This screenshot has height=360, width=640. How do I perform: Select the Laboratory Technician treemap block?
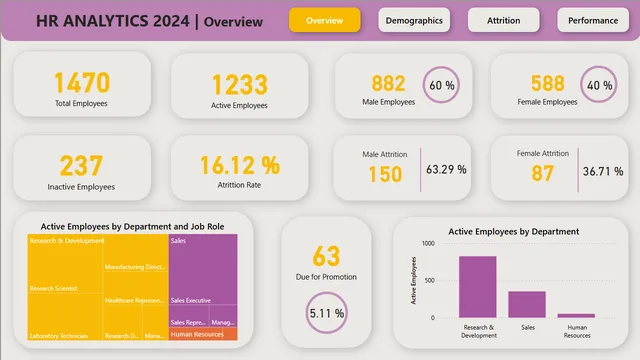coord(65,317)
